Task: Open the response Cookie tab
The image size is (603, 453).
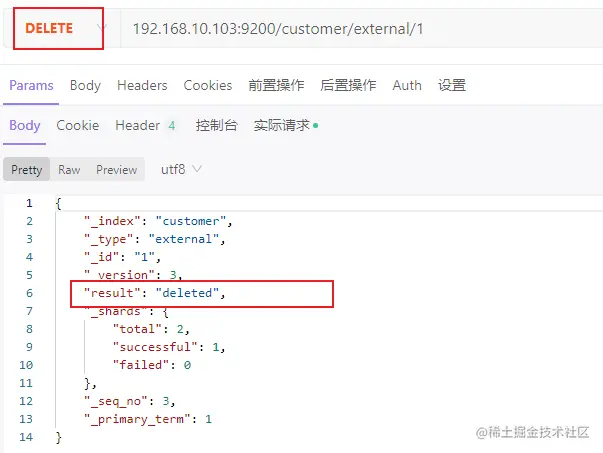Action: (x=78, y=125)
